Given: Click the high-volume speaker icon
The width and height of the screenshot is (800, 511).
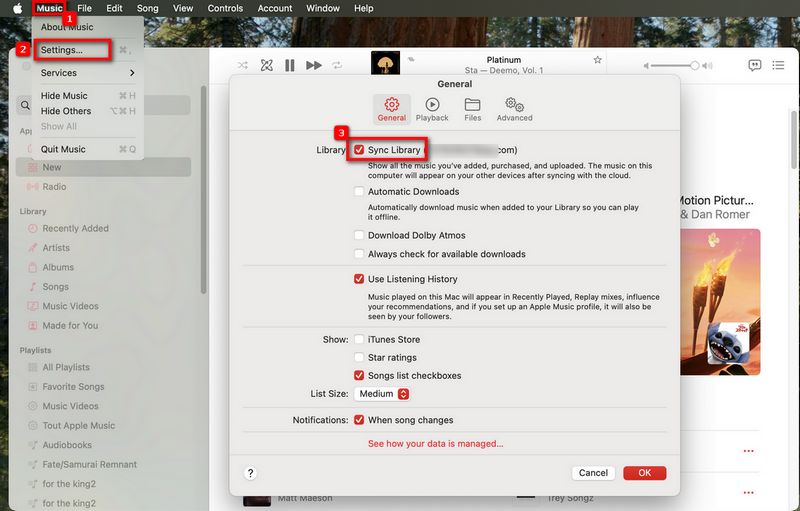Looking at the screenshot, I should pyautogui.click(x=707, y=66).
